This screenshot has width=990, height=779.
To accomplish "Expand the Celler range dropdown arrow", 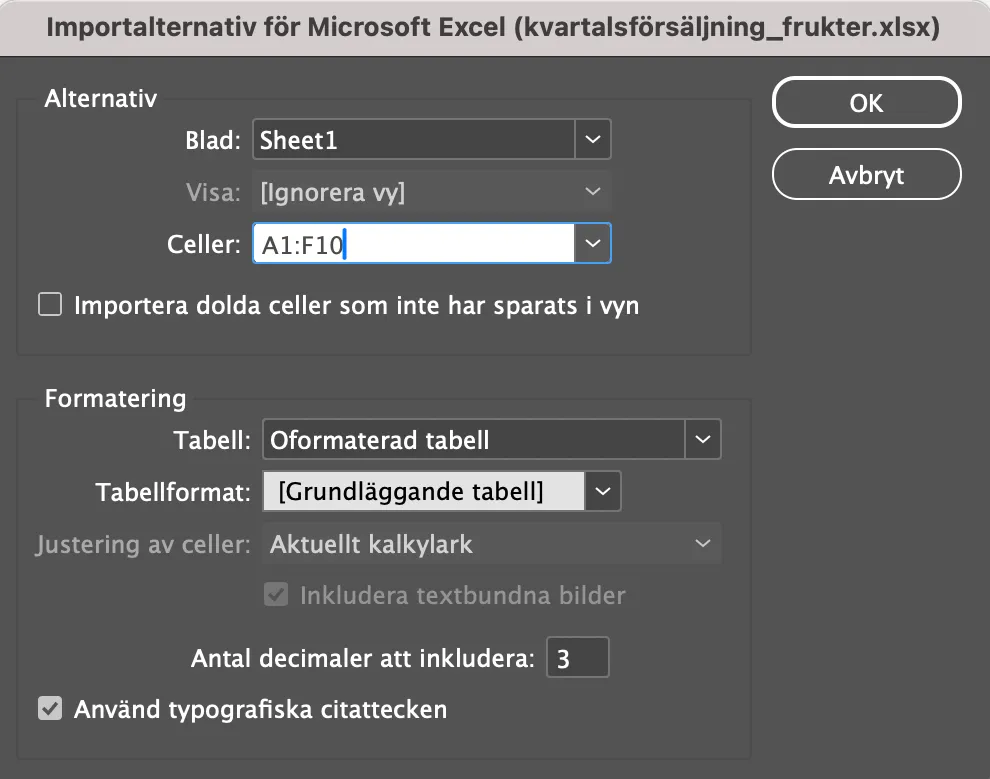I will (592, 243).
